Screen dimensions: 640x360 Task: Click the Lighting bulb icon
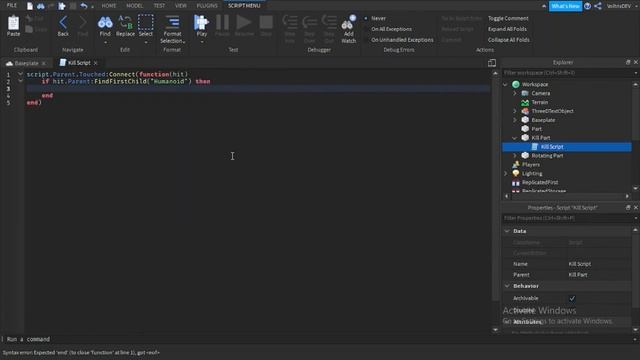[516, 173]
